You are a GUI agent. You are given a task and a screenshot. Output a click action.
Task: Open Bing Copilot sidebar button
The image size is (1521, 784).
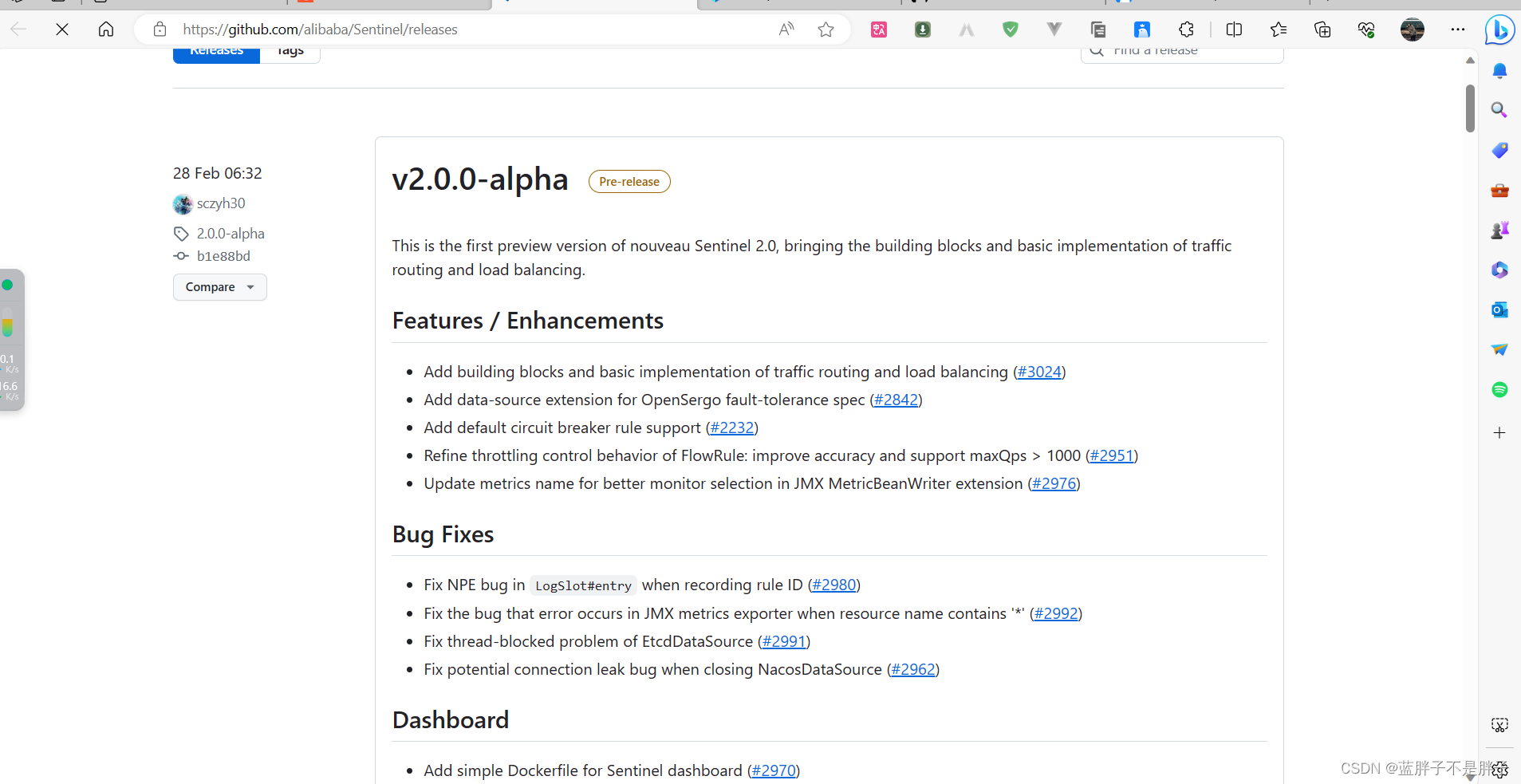click(x=1499, y=30)
